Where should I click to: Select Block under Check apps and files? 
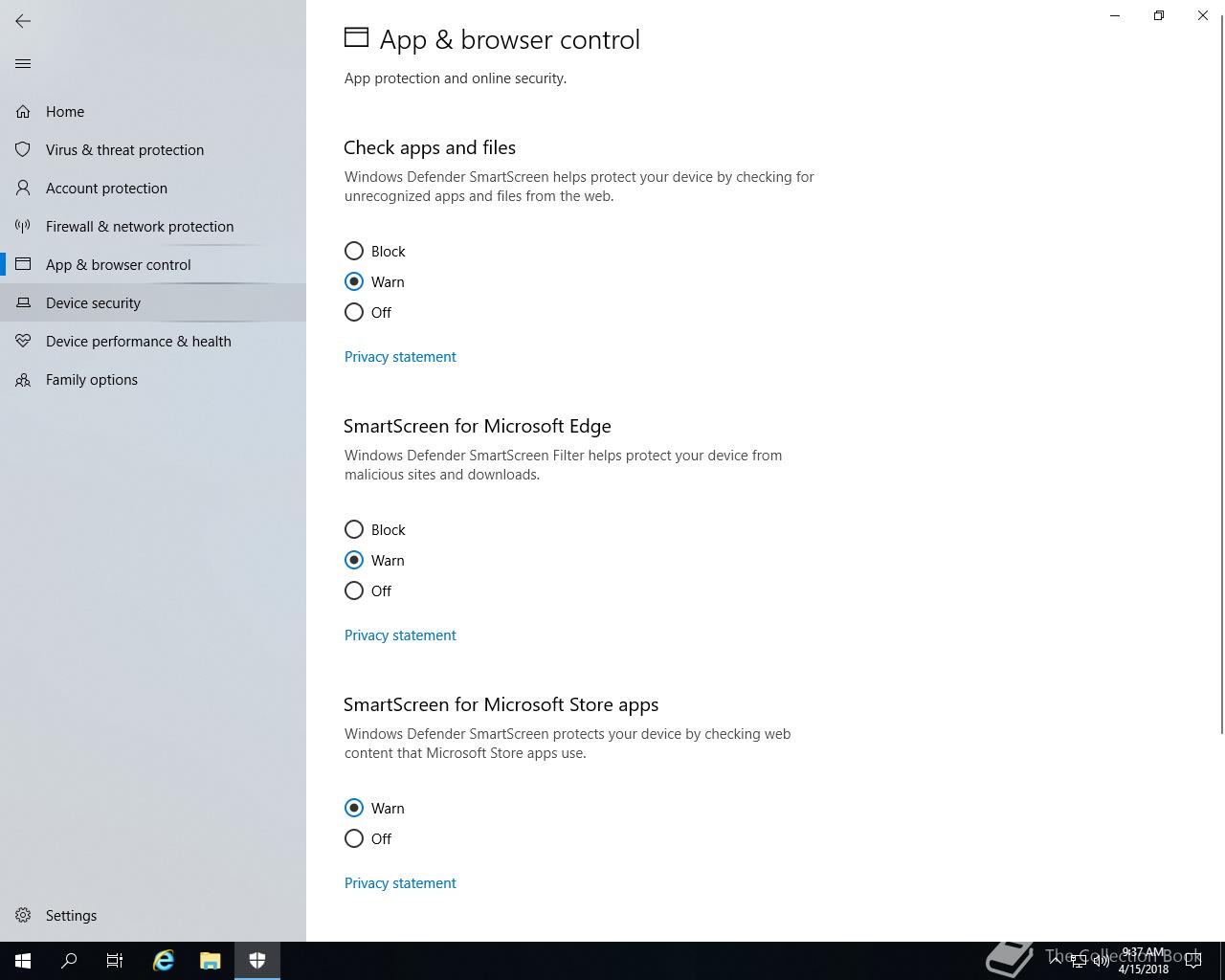coord(354,251)
